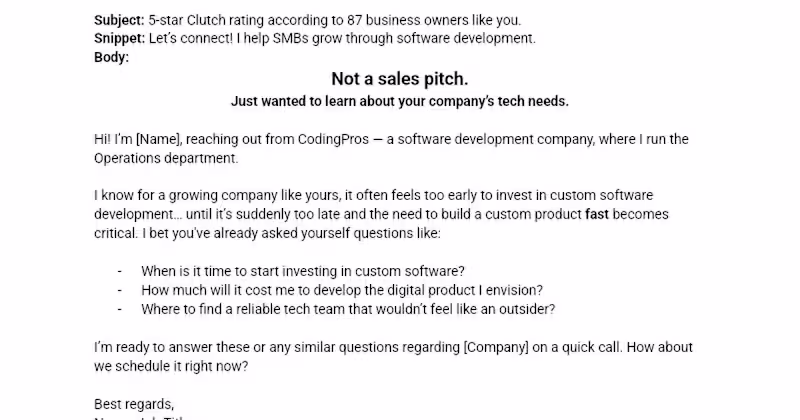Select the bullet about finding a reliable tech team
800x420 pixels.
pyautogui.click(x=347, y=308)
